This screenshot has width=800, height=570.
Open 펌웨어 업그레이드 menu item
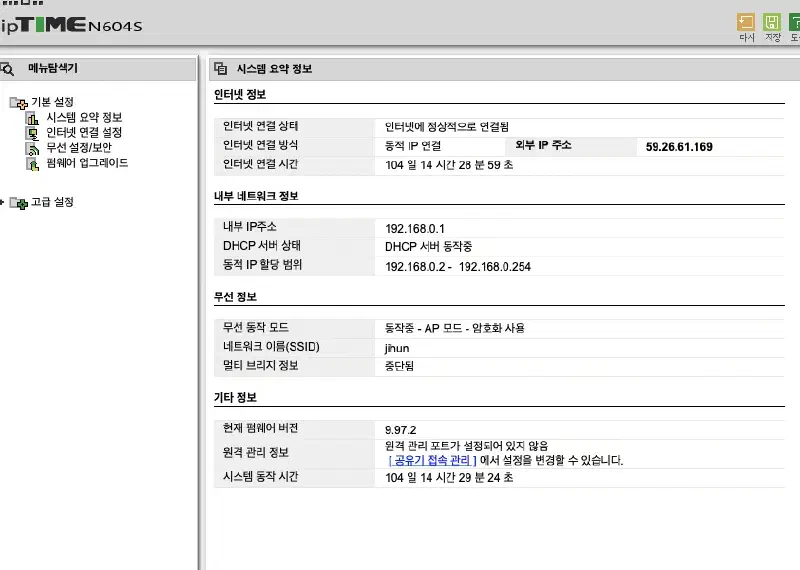87,163
